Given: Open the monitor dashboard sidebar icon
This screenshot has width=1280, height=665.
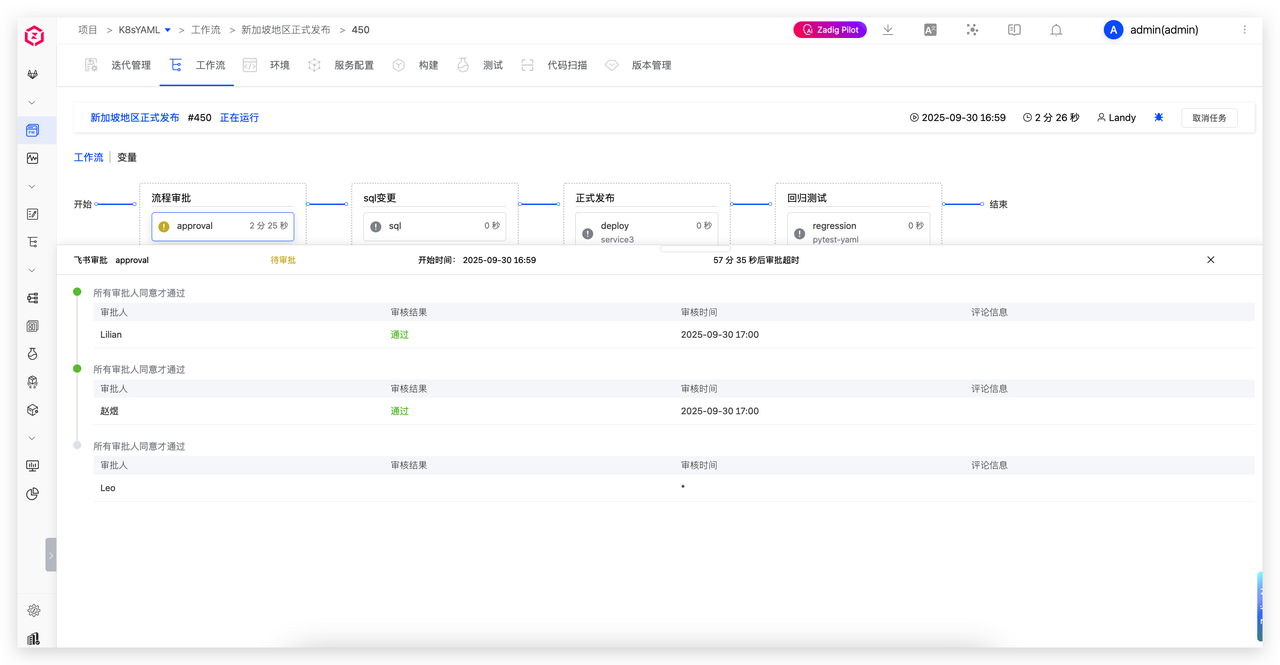Looking at the screenshot, I should 33,466.
